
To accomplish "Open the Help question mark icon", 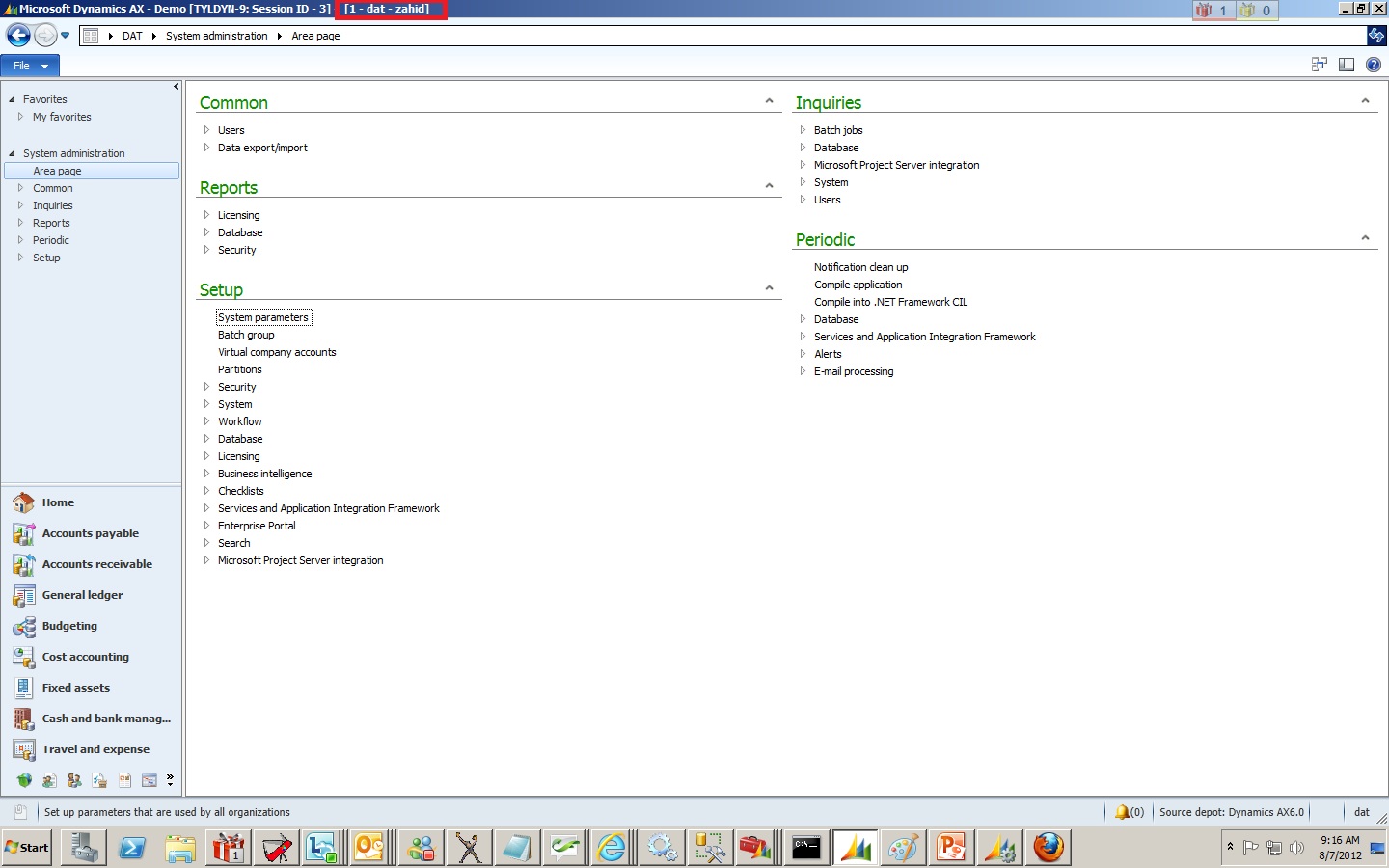I will tap(1374, 65).
